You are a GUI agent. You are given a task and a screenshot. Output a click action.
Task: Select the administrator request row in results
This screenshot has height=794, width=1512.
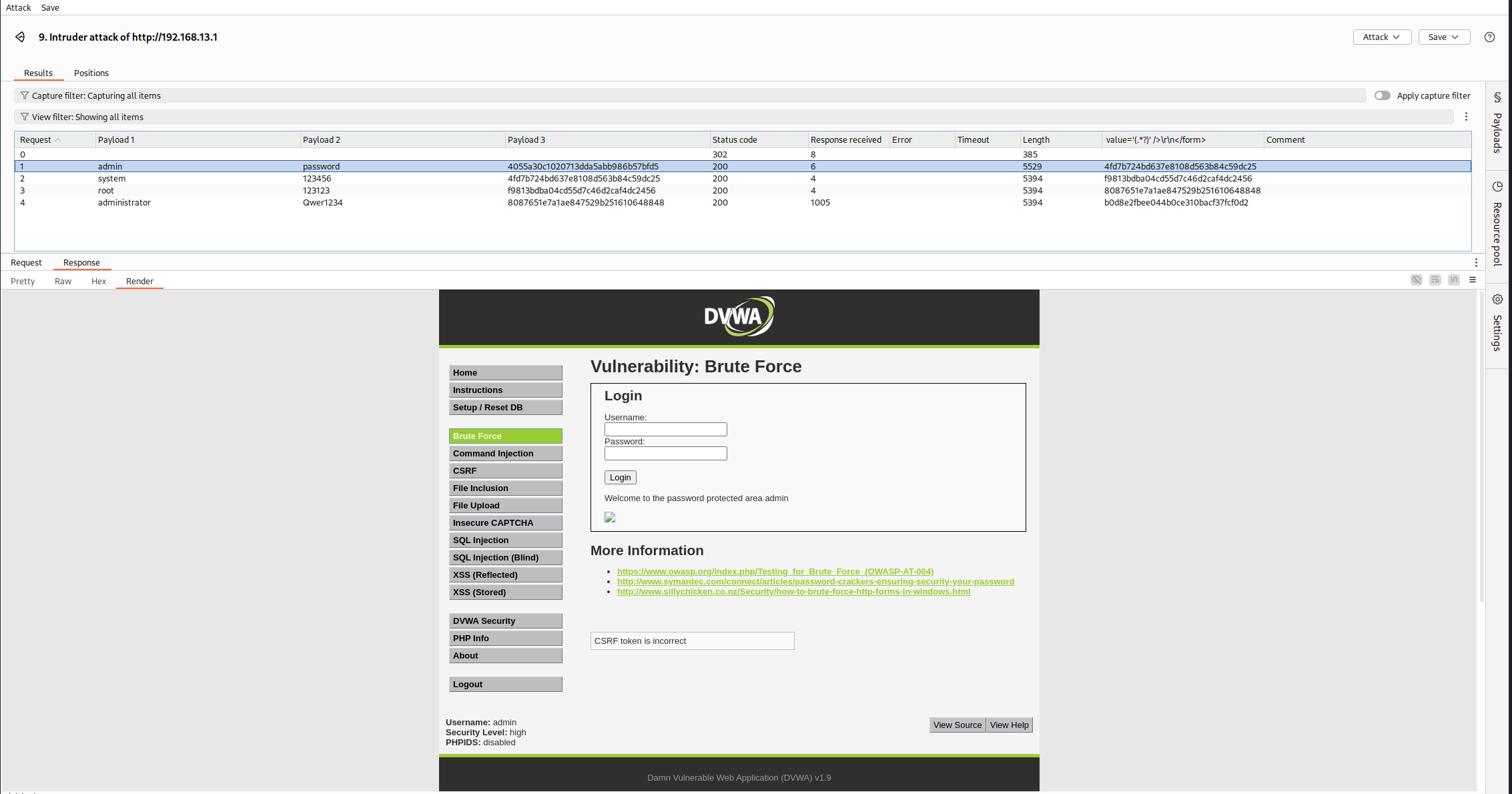pyautogui.click(x=124, y=203)
